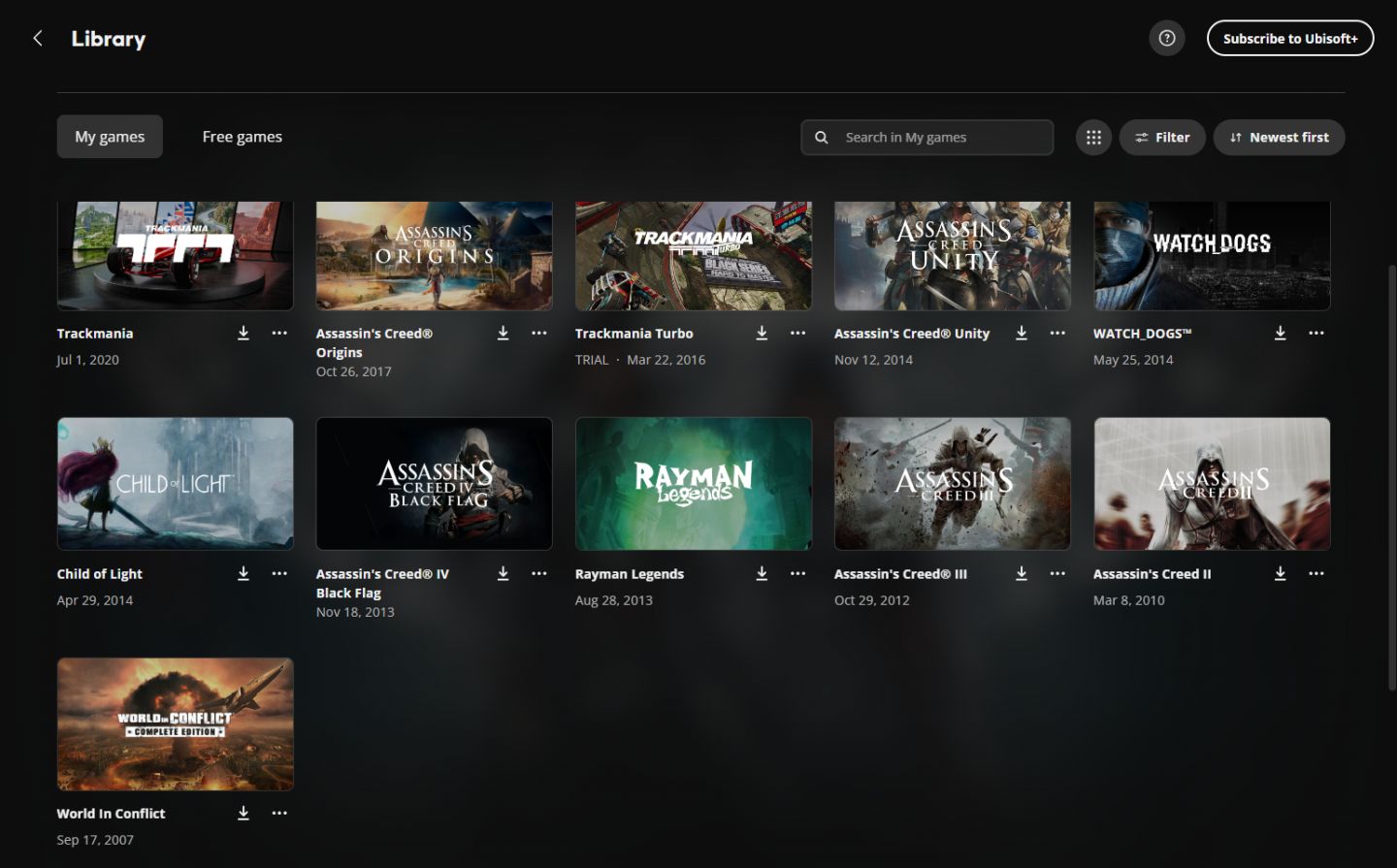Open the World in Conflict cover thumbnail

(x=176, y=723)
